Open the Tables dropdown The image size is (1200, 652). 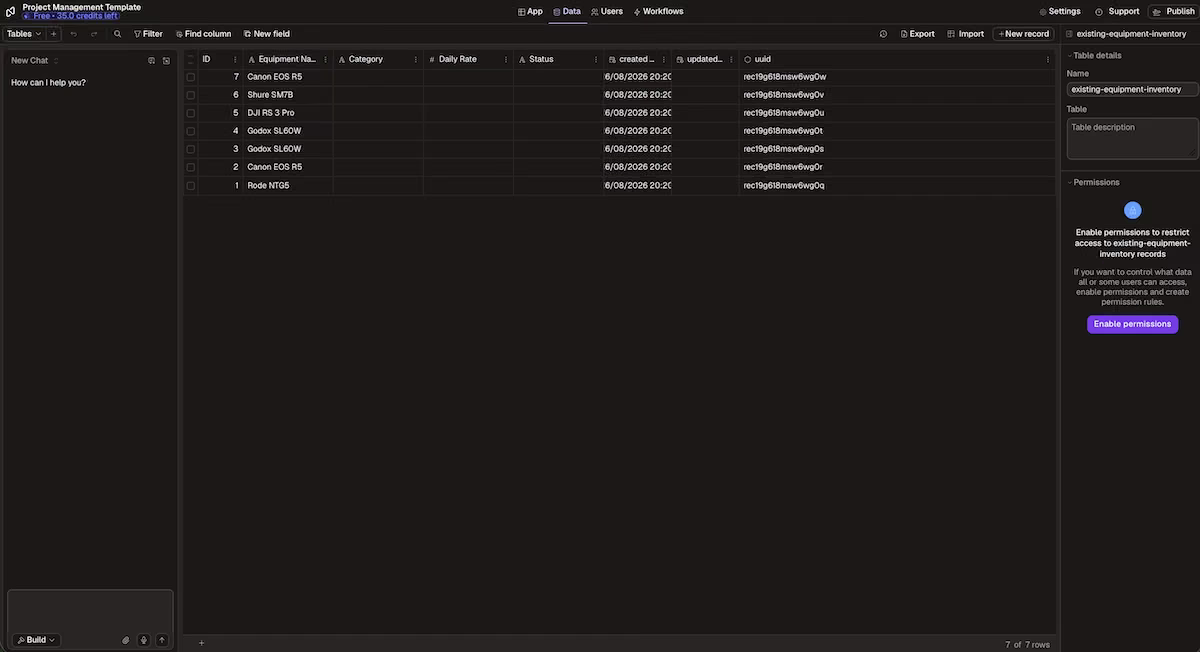coord(24,34)
